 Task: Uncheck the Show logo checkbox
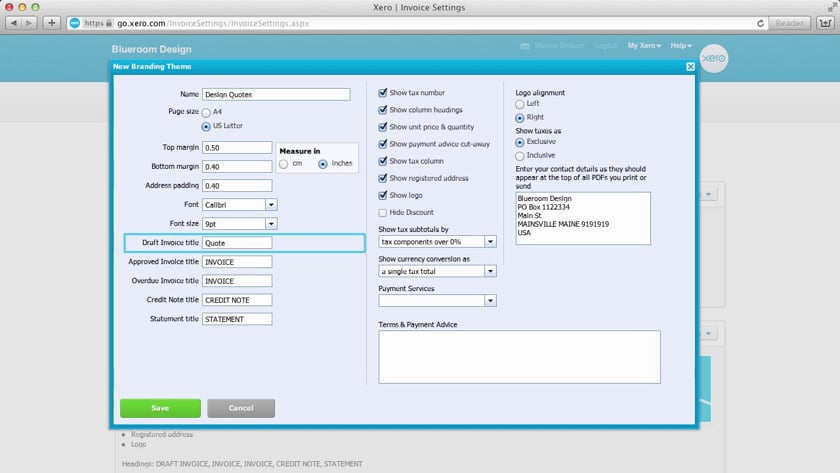point(382,196)
